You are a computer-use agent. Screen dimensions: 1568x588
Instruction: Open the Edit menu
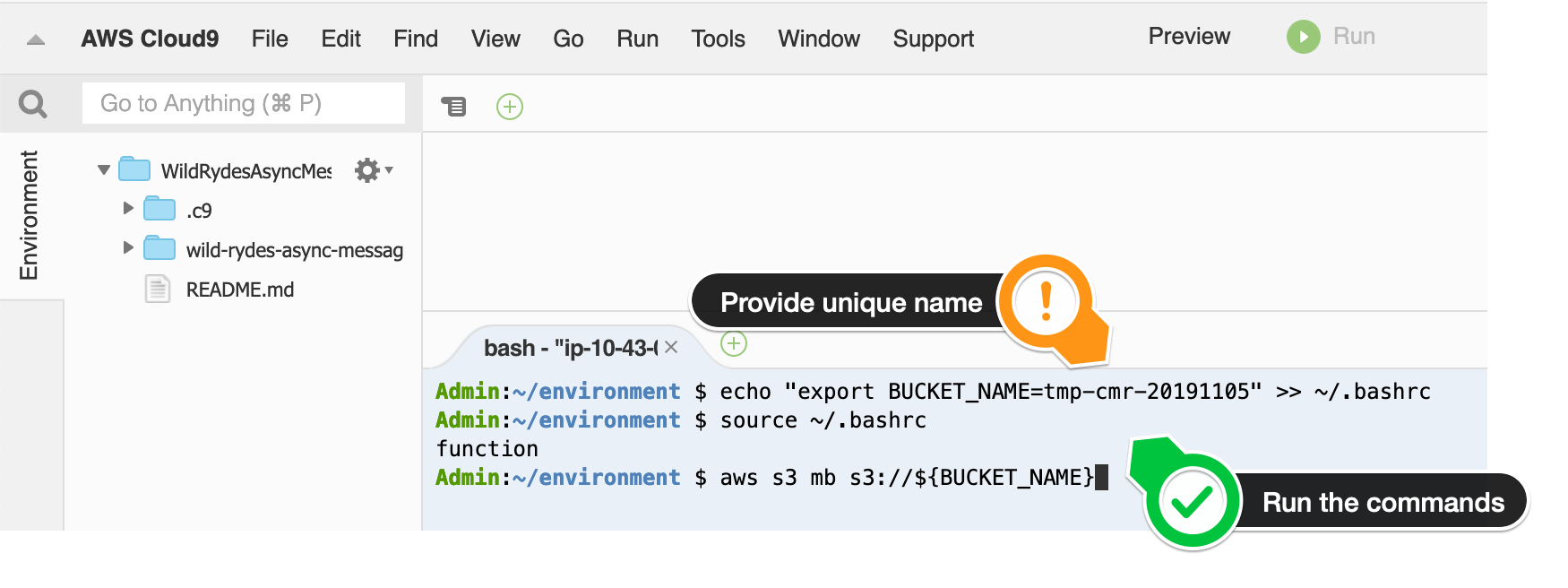click(x=341, y=39)
